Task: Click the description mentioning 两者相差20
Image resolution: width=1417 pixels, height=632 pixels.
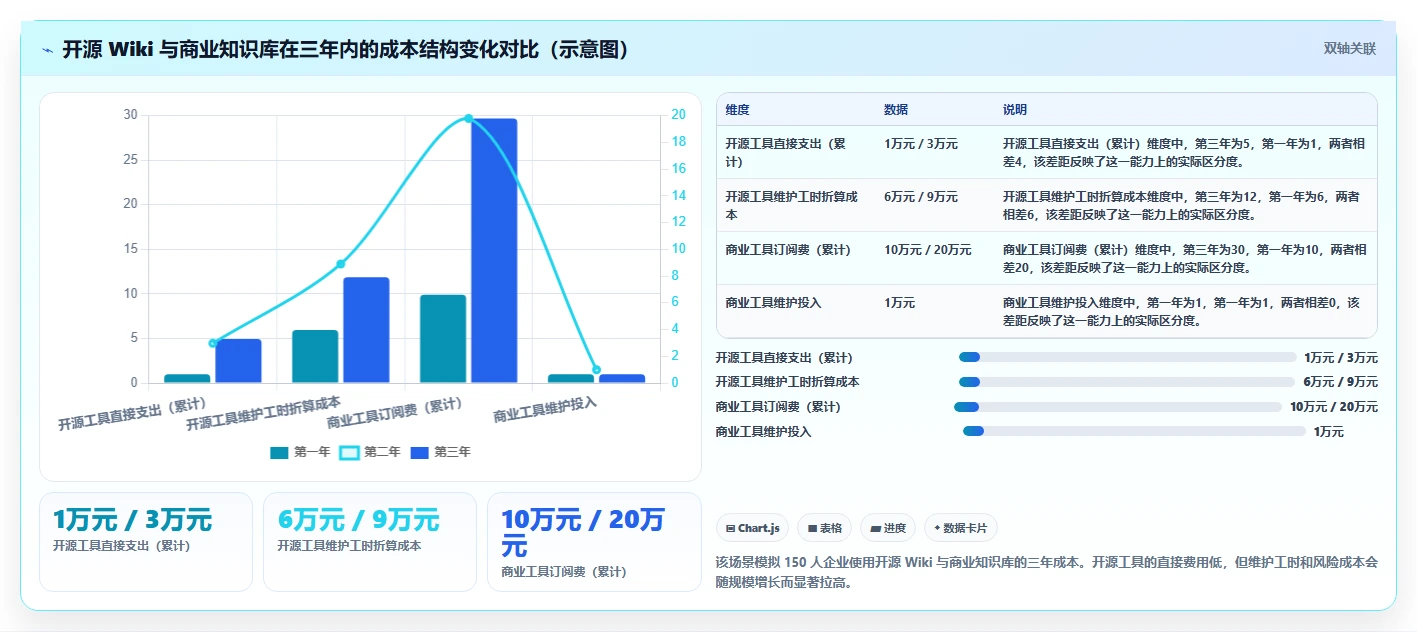Action: click(1185, 258)
